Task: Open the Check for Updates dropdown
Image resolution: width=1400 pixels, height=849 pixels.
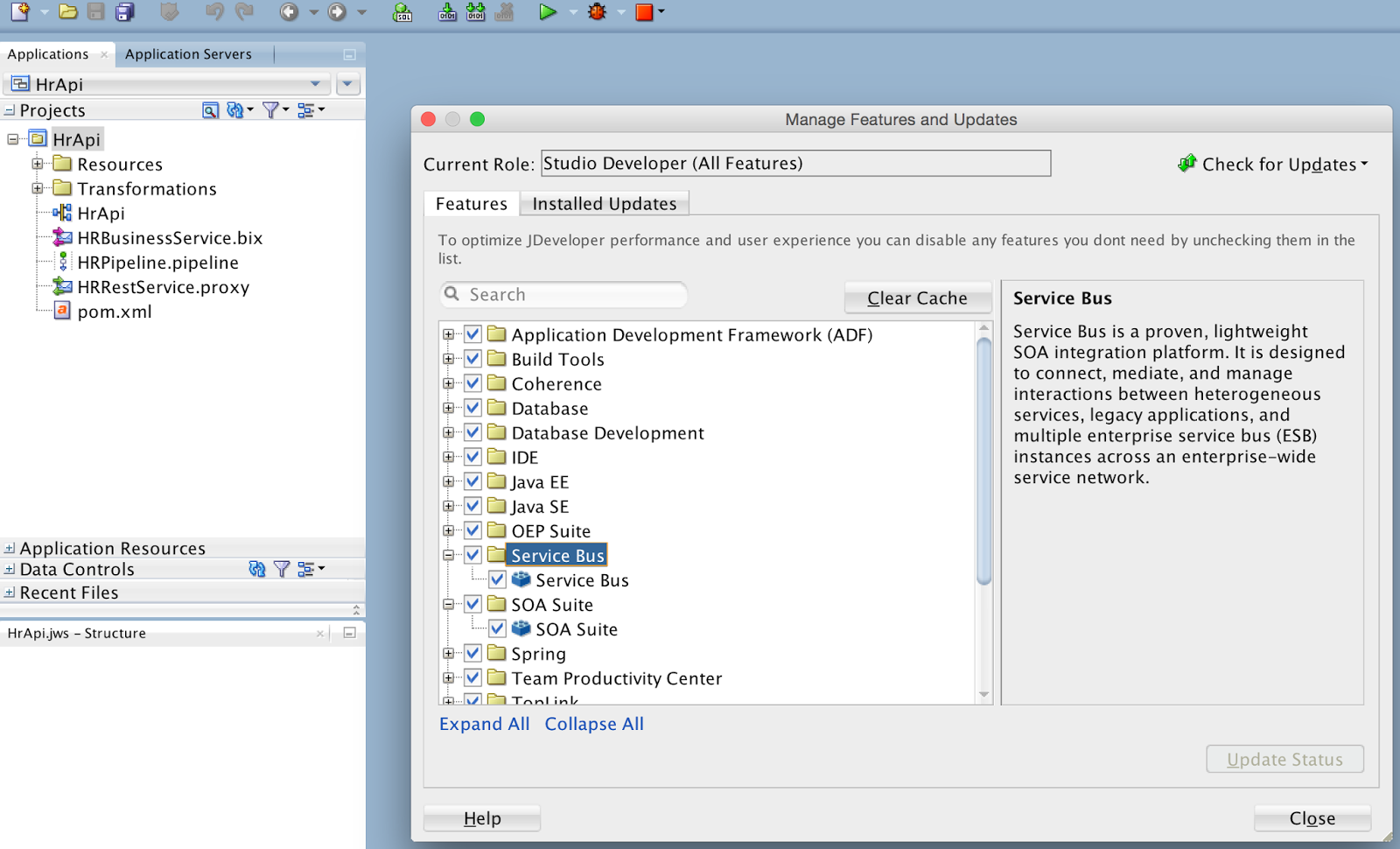Action: 1273,164
